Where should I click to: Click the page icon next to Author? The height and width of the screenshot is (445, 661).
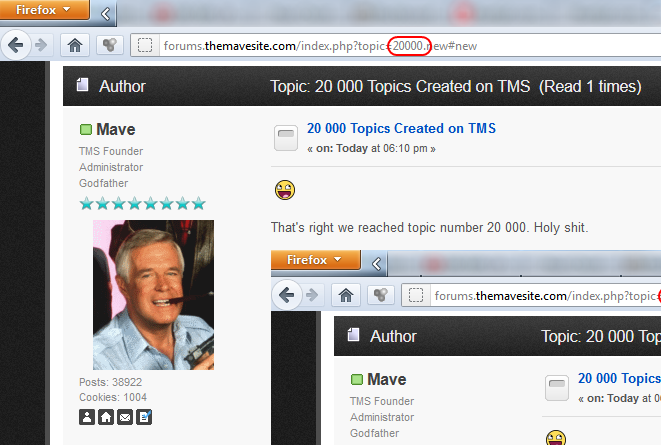coord(82,86)
